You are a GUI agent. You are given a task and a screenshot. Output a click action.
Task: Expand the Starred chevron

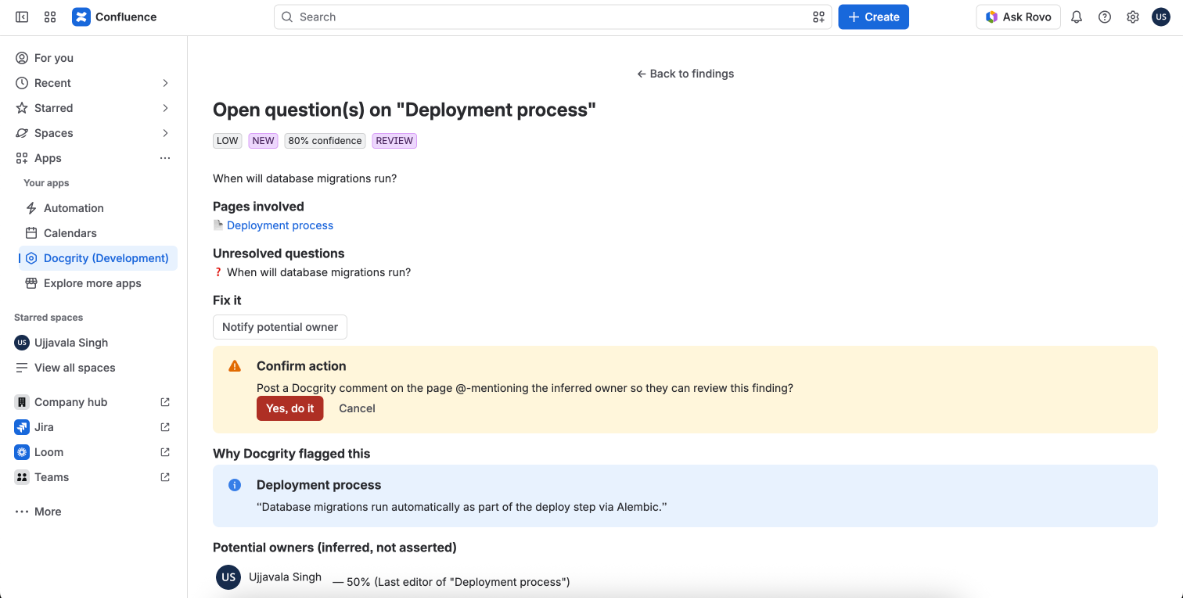tap(165, 108)
